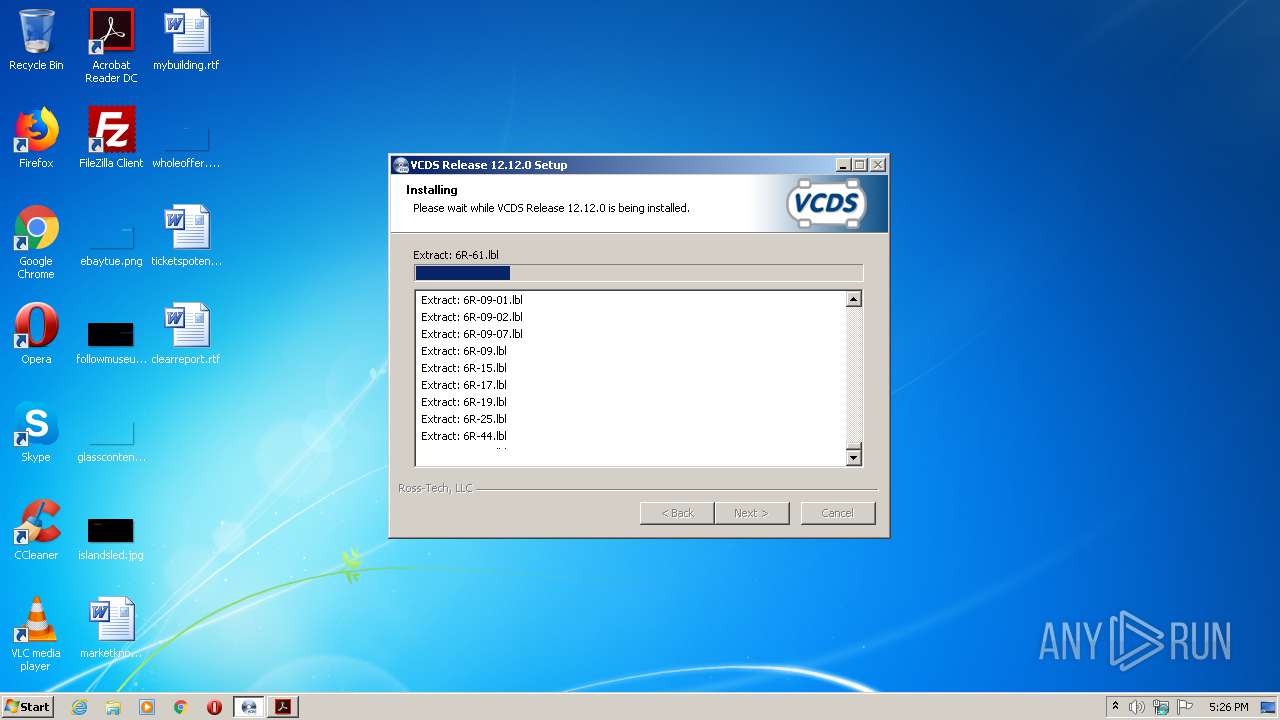
Task: Launch Acrobat Reader DC from desktop
Action: [x=111, y=46]
